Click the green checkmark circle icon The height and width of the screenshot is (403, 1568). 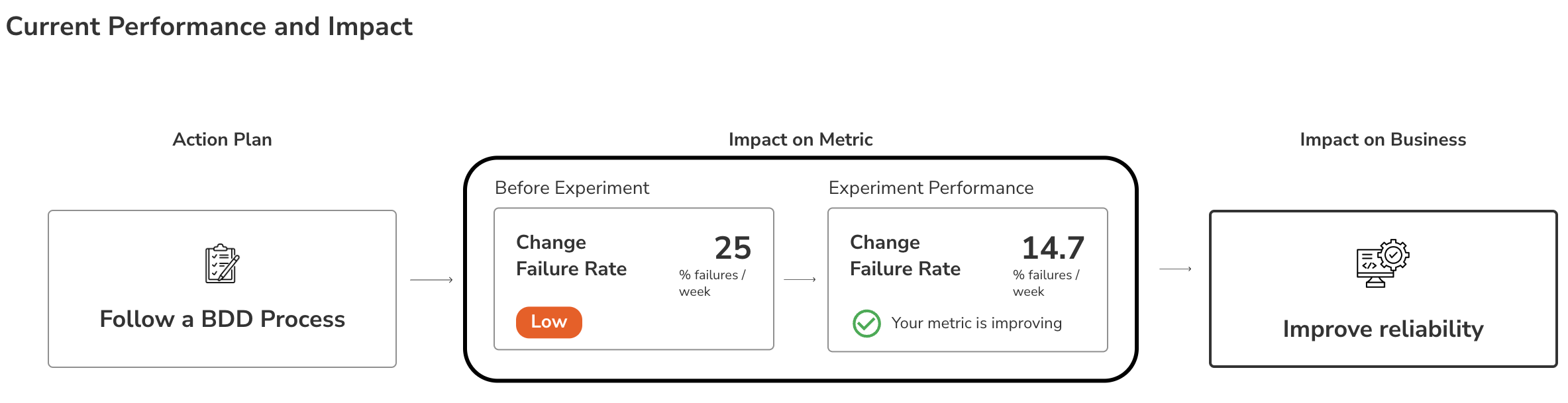coord(866,324)
